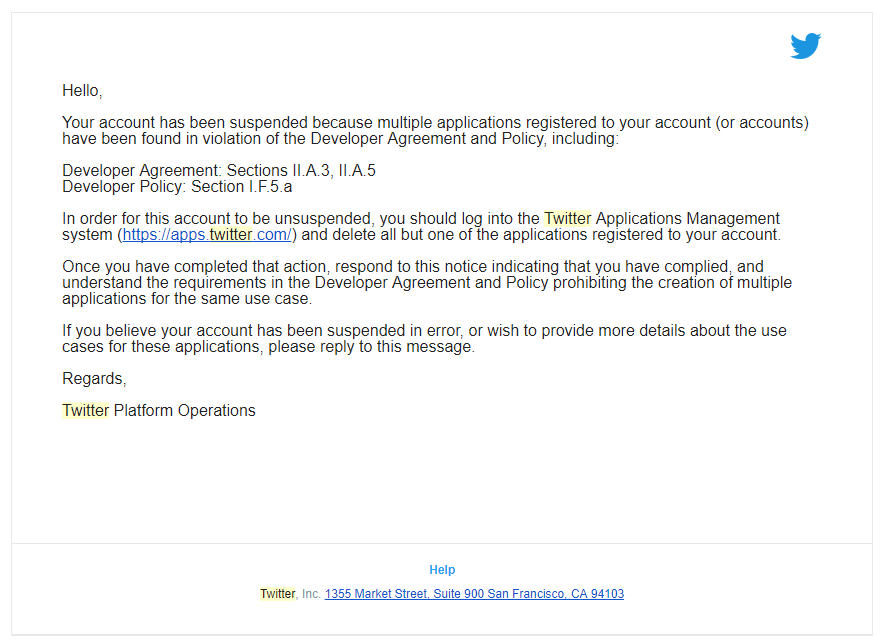Click the 'Twitter, Inc.' footer text

pyautogui.click(x=290, y=593)
